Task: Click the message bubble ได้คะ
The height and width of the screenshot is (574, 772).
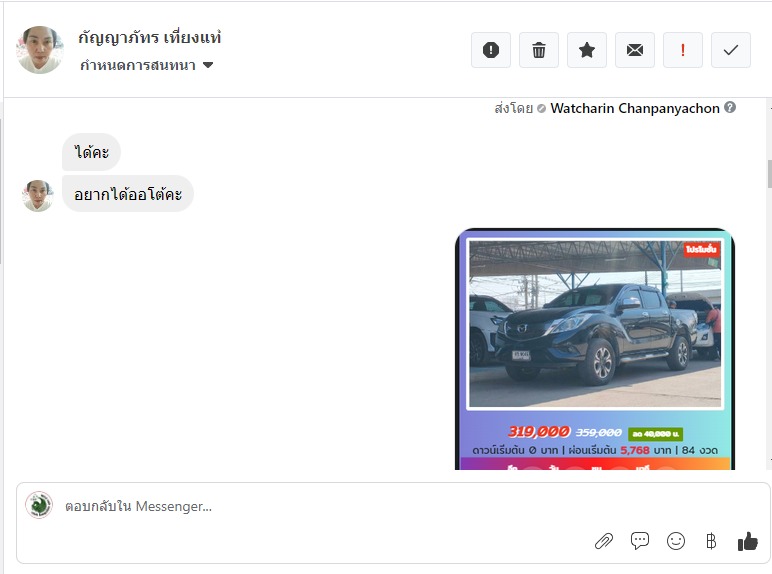Action: click(x=92, y=152)
